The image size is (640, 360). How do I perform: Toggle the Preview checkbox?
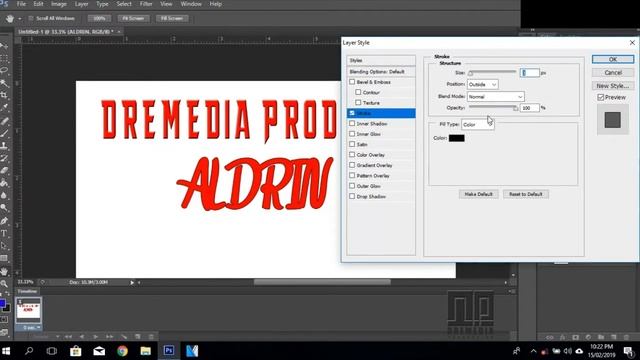600,97
